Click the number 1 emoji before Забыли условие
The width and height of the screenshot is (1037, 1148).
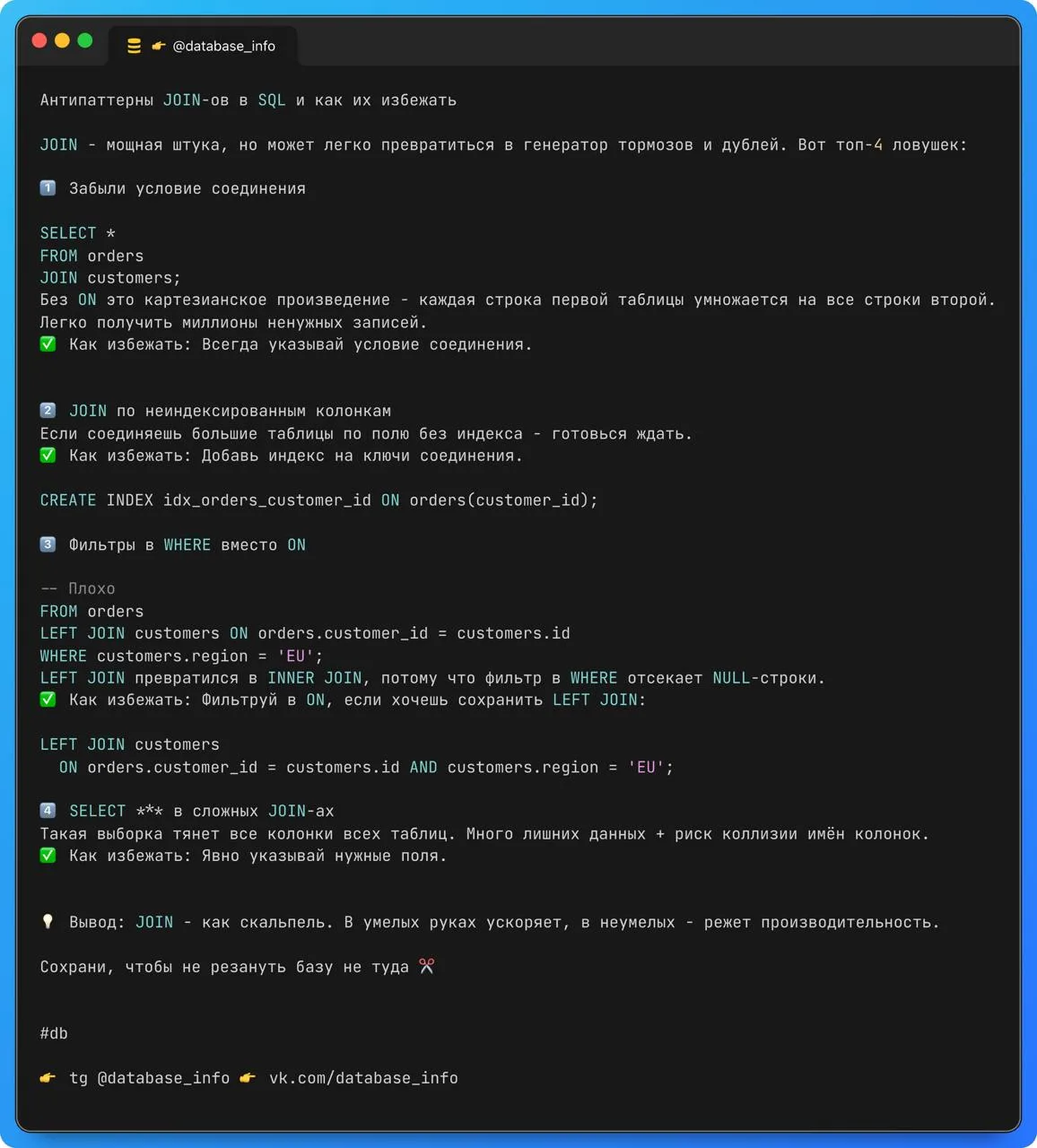pyautogui.click(x=48, y=188)
